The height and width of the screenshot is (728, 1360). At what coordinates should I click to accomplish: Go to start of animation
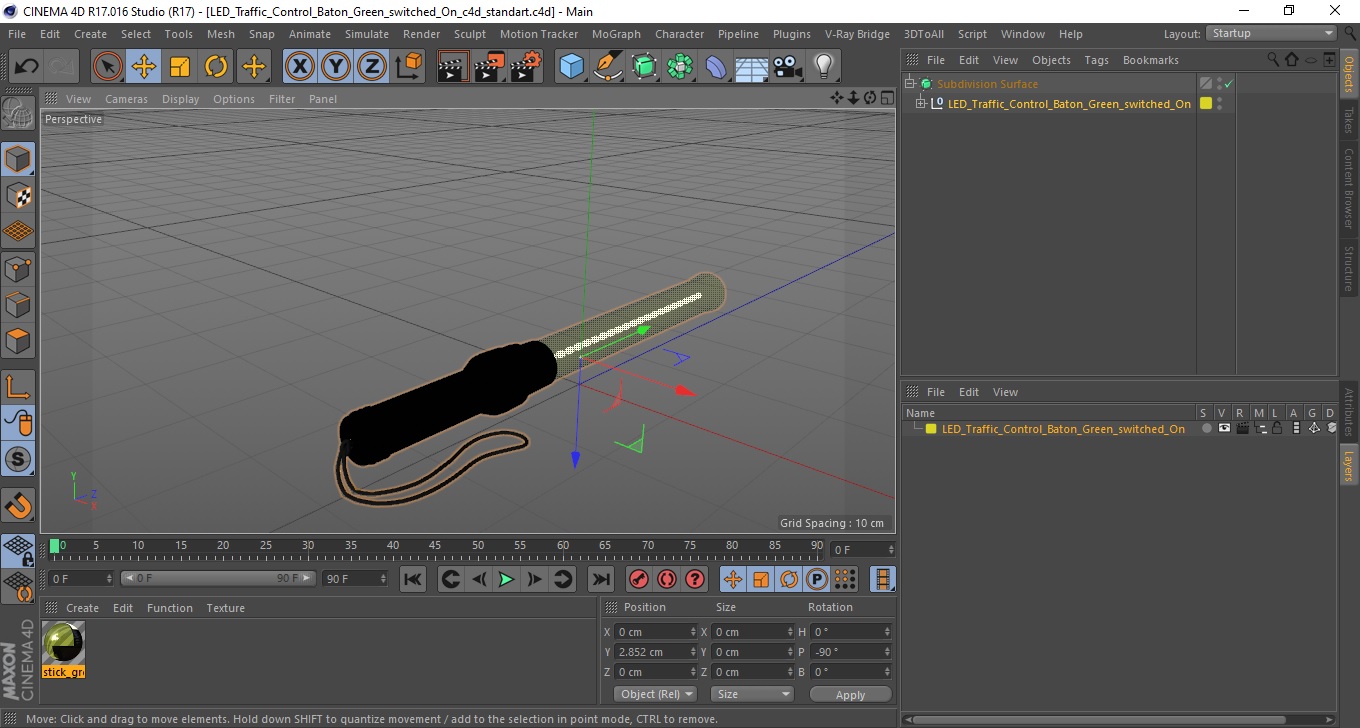tap(413, 579)
